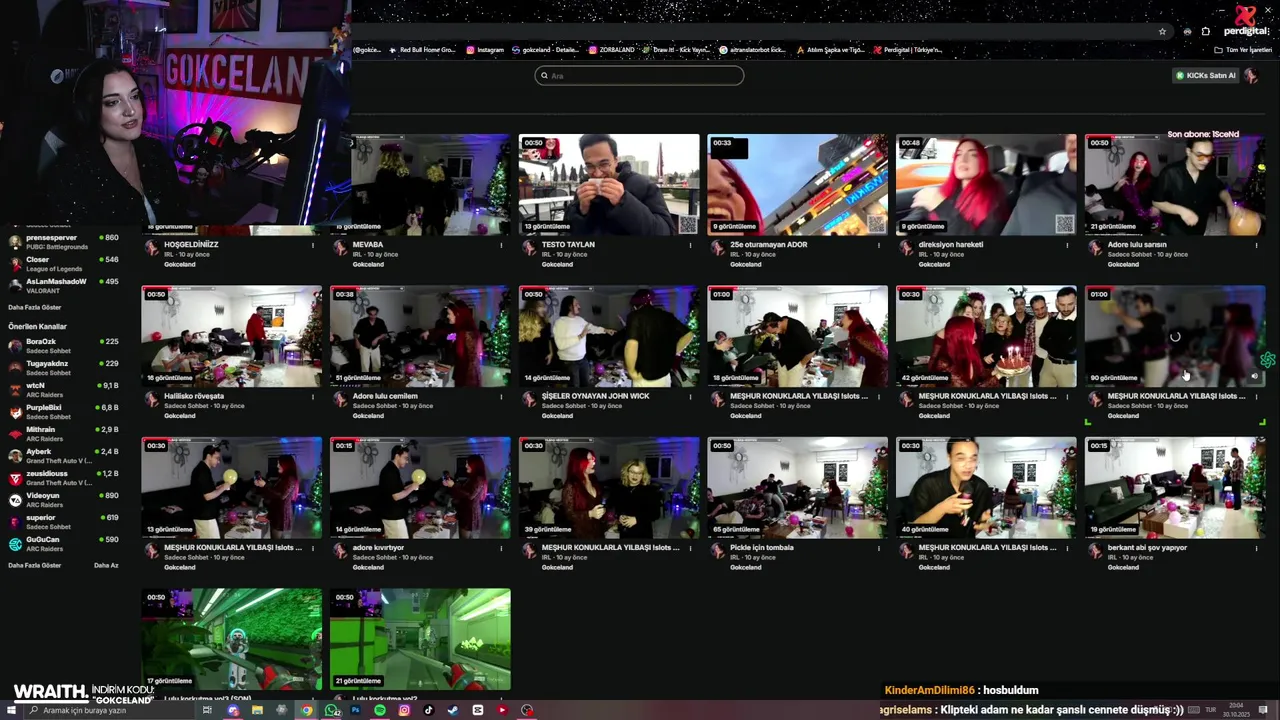Open the Tugayakdnz channel row

point(62,368)
